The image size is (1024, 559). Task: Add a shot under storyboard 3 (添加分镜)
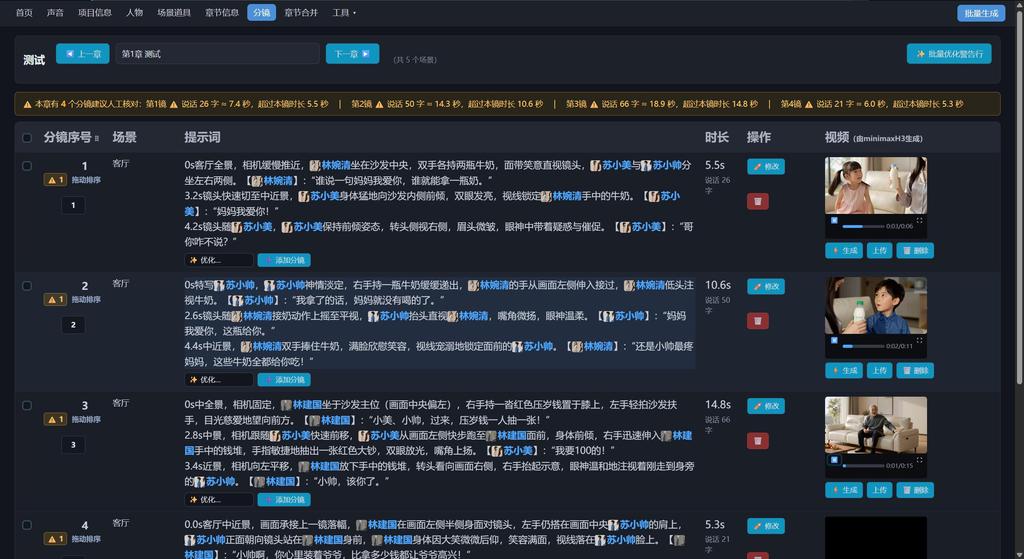(284, 500)
